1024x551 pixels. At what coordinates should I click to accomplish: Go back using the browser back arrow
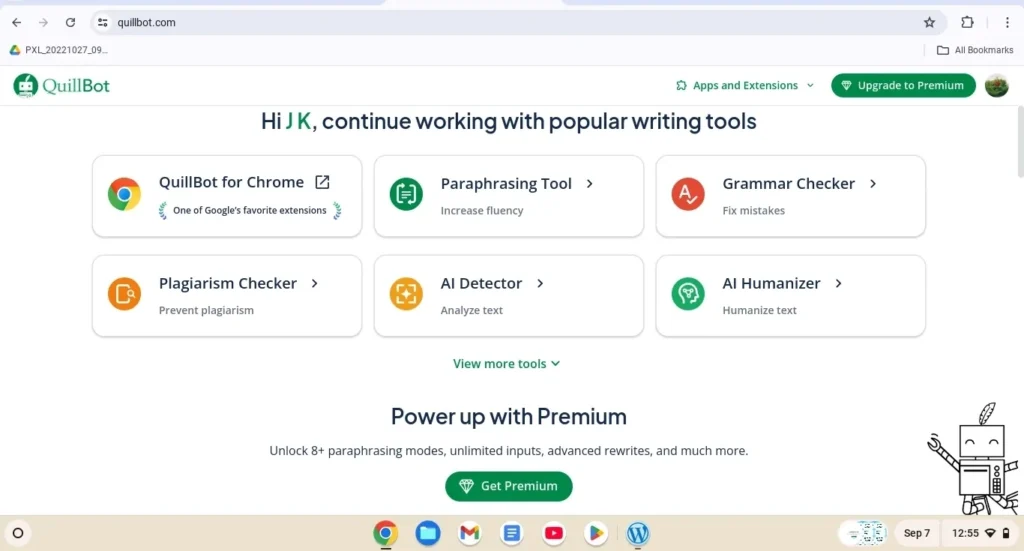[x=16, y=22]
